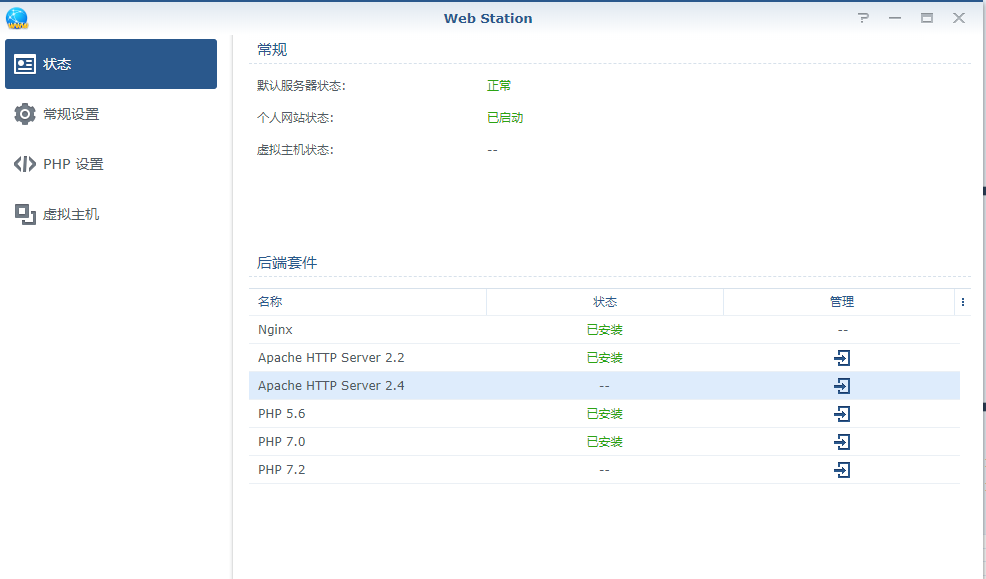Screen dimensions: 986x579
Task: Select the Apache HTTP Server 2.2 name cell
Action: pos(331,358)
